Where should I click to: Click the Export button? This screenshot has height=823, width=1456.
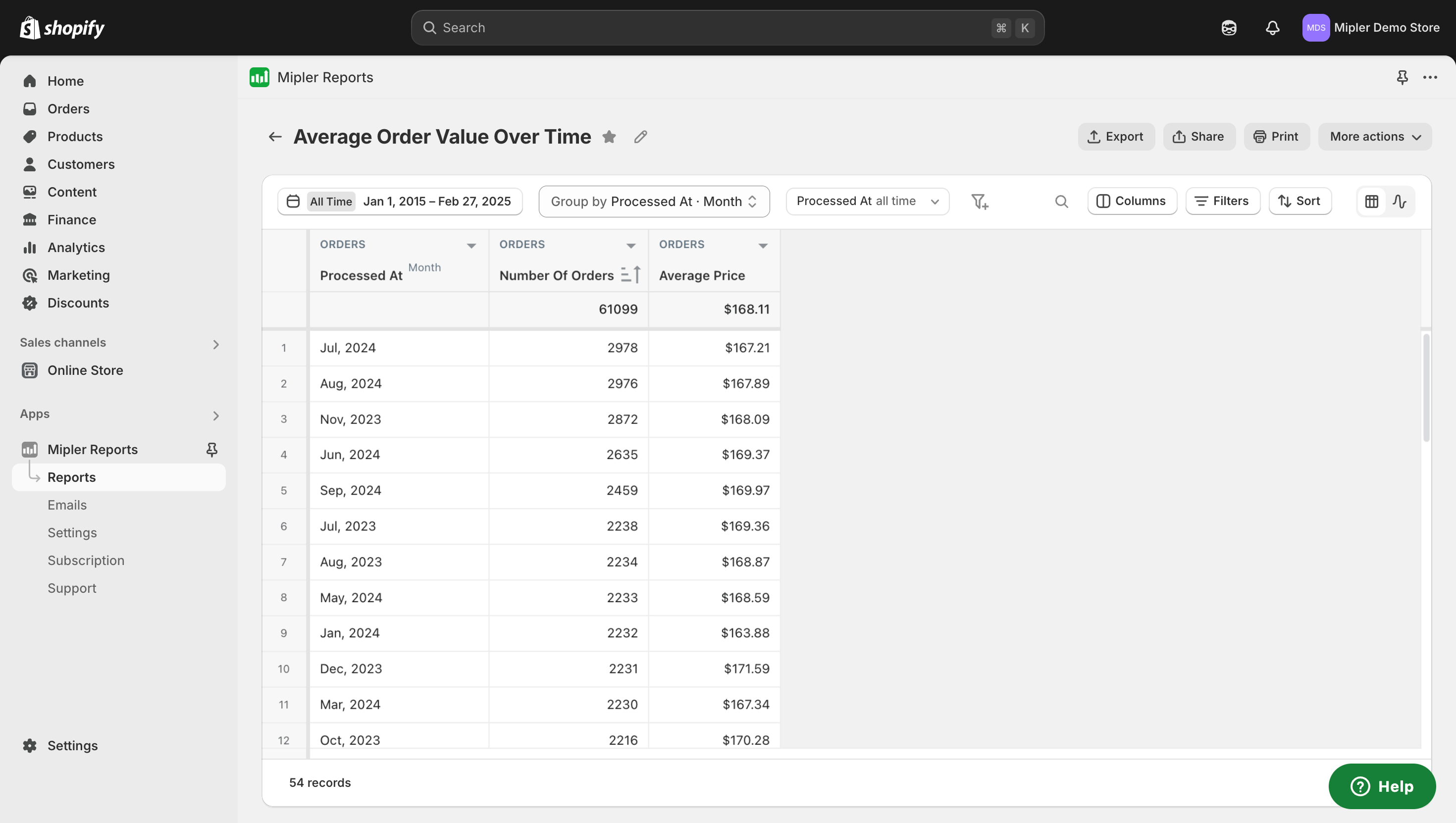tap(1116, 137)
